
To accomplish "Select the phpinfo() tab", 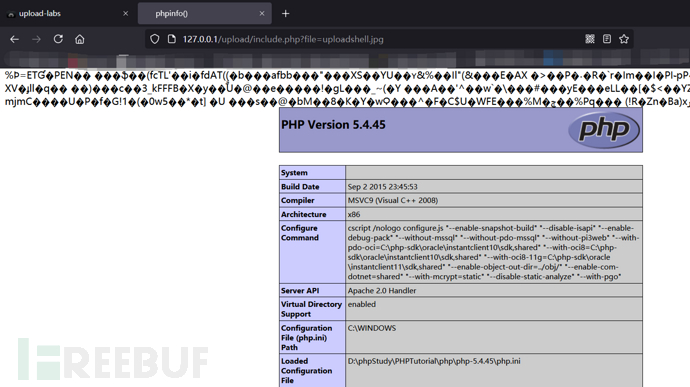I will 205,14.
